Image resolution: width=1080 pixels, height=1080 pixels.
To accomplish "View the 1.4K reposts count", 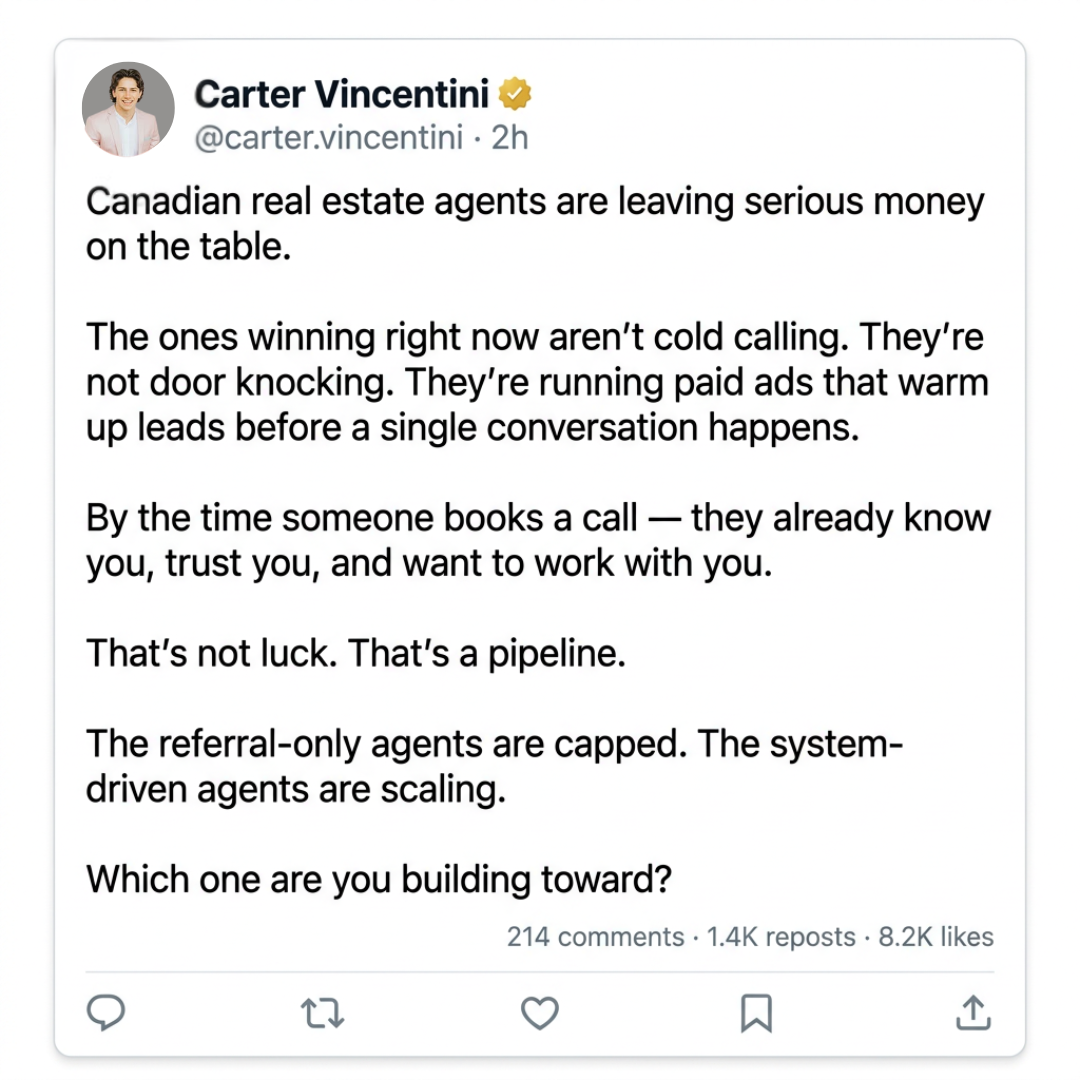I will click(x=781, y=937).
